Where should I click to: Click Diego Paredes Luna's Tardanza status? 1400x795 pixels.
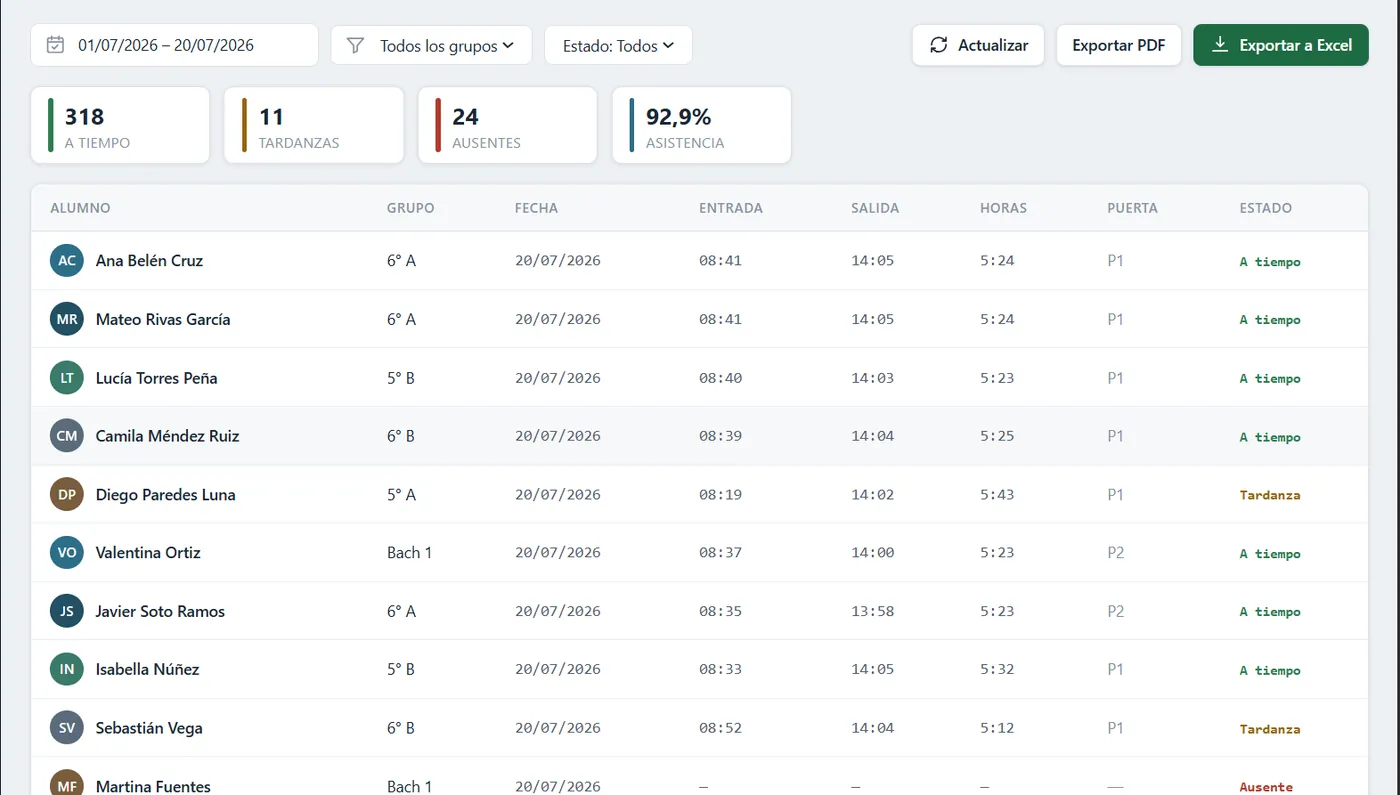(x=1270, y=495)
